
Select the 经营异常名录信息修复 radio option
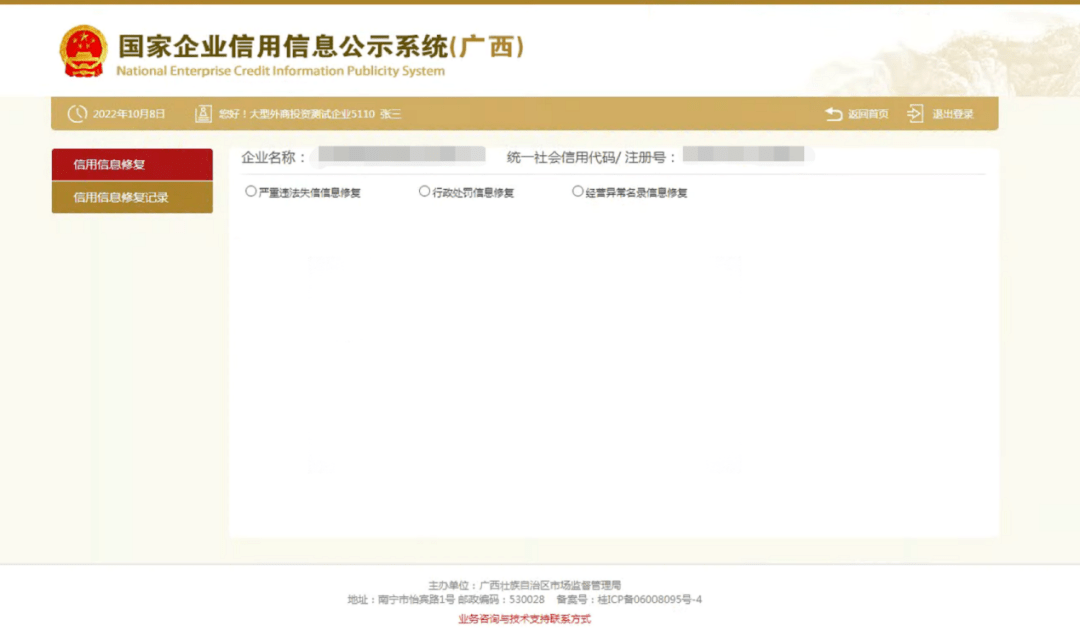point(578,190)
